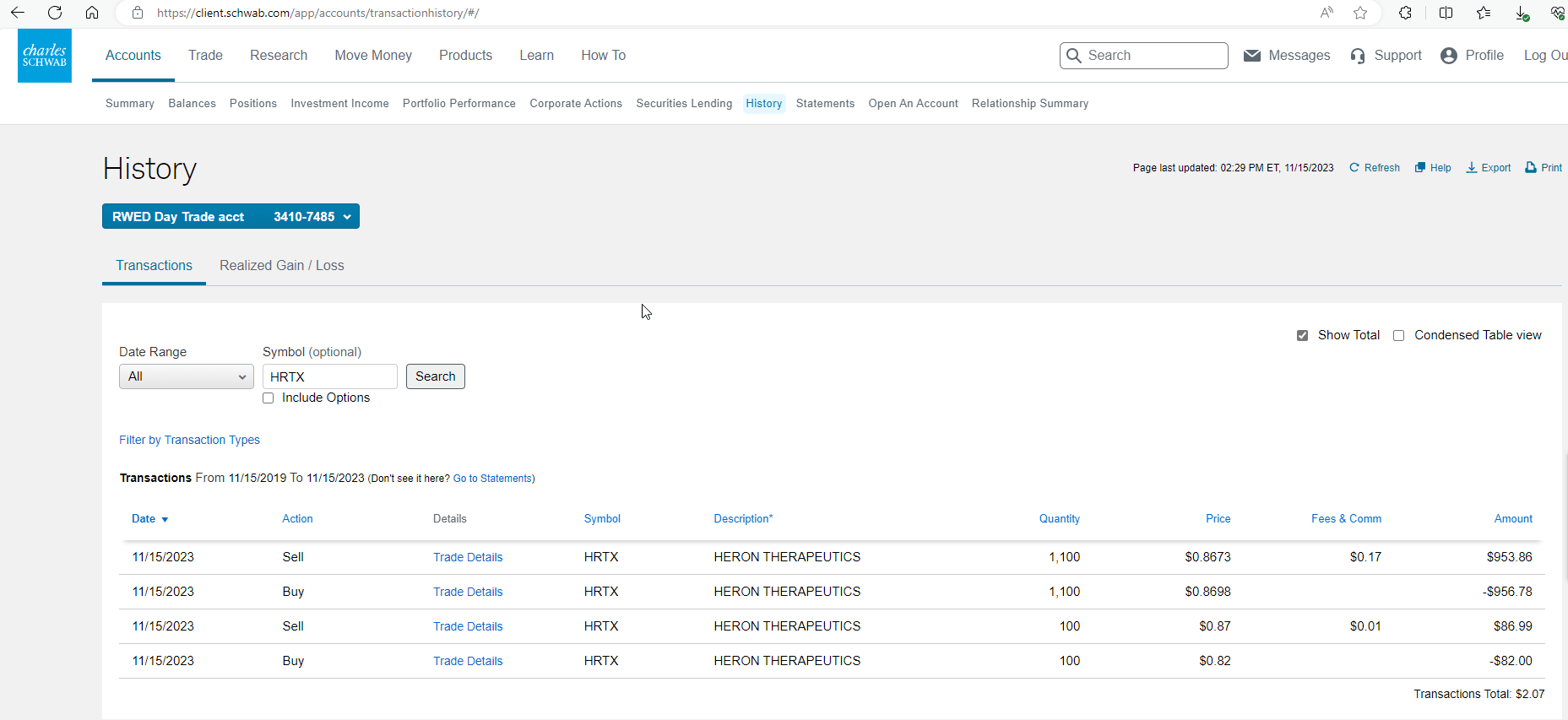The height and width of the screenshot is (720, 1568).
Task: Click the browser reload button
Action: click(x=55, y=13)
